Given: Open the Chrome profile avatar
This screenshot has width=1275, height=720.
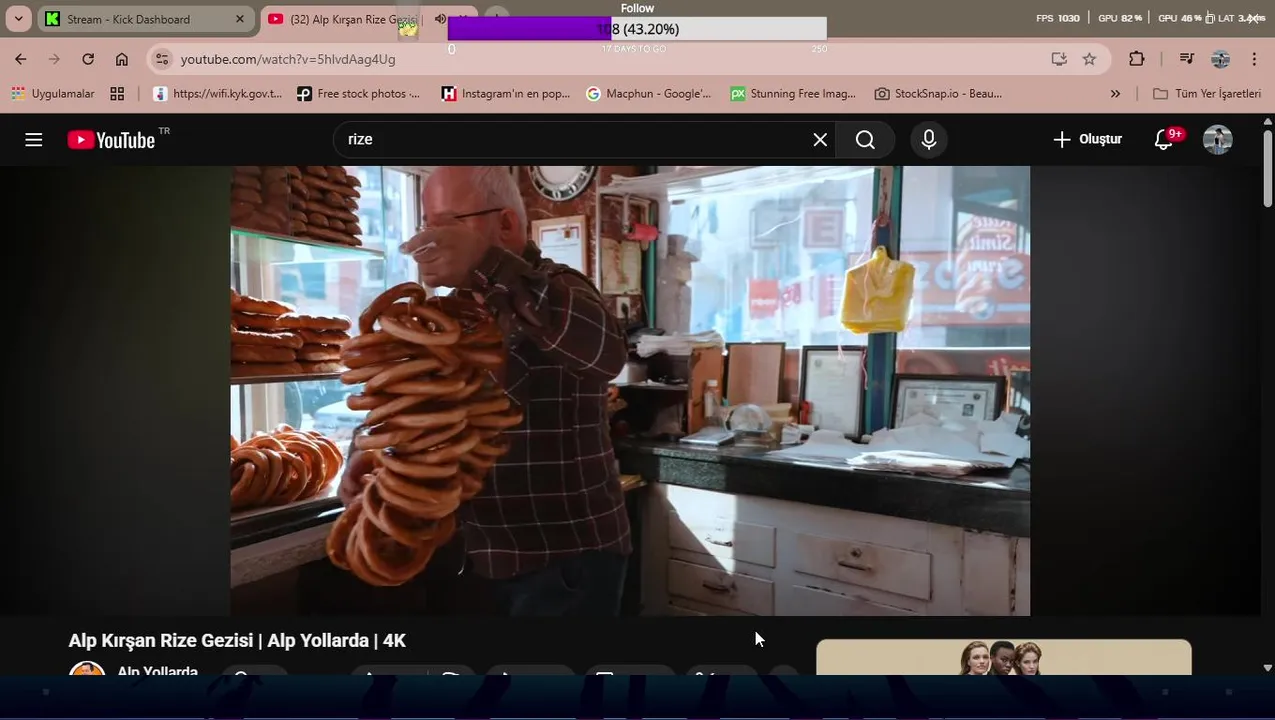Looking at the screenshot, I should (x=1220, y=59).
